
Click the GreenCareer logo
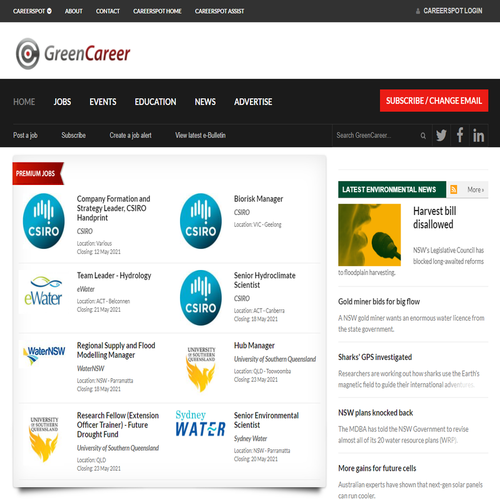pyautogui.click(x=73, y=54)
